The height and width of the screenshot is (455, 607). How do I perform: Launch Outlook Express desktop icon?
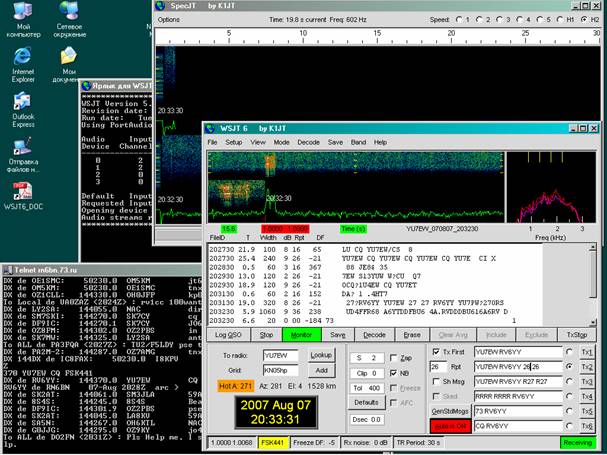point(23,110)
